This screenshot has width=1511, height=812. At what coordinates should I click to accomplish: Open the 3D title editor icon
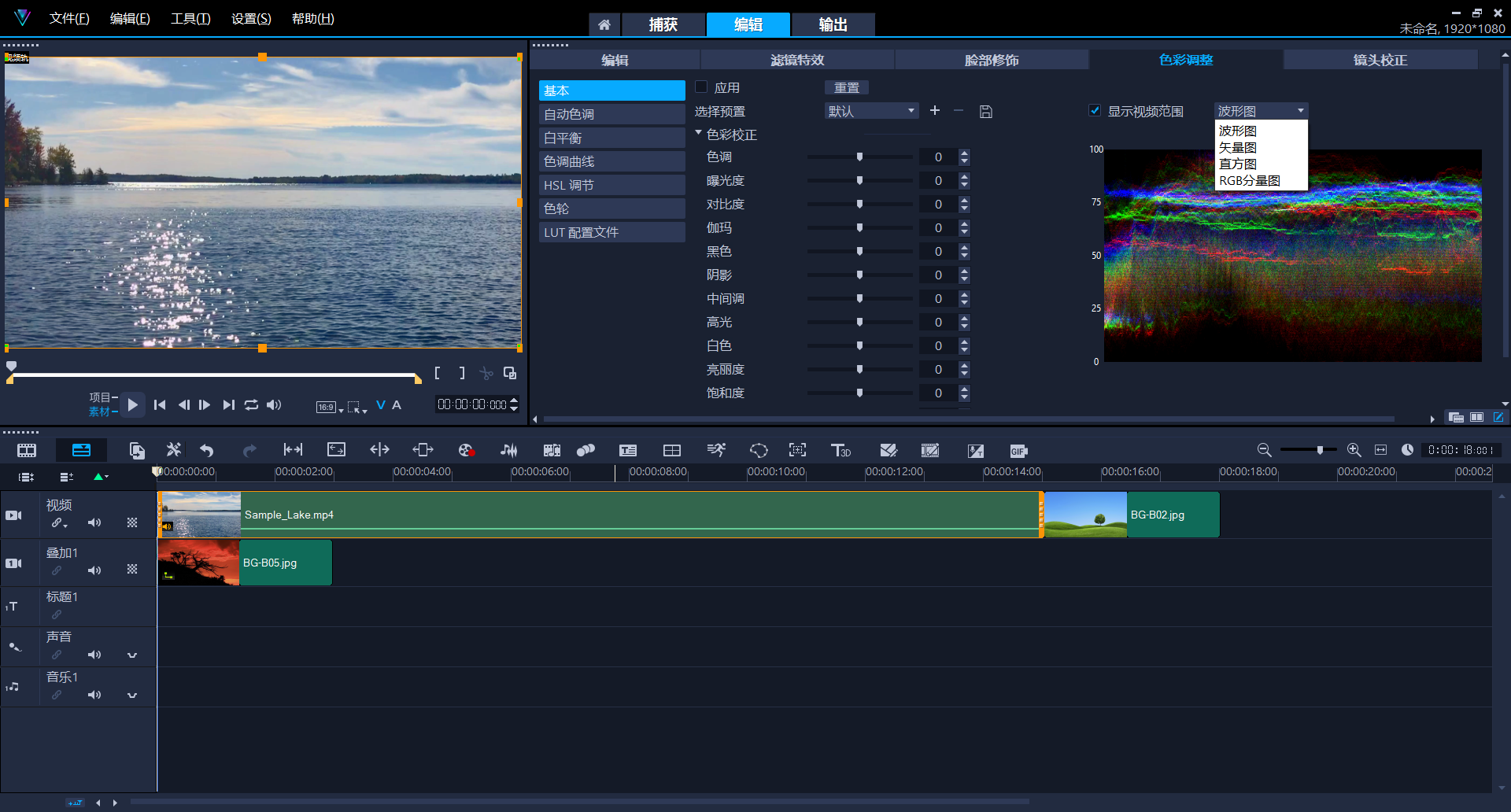pyautogui.click(x=840, y=450)
